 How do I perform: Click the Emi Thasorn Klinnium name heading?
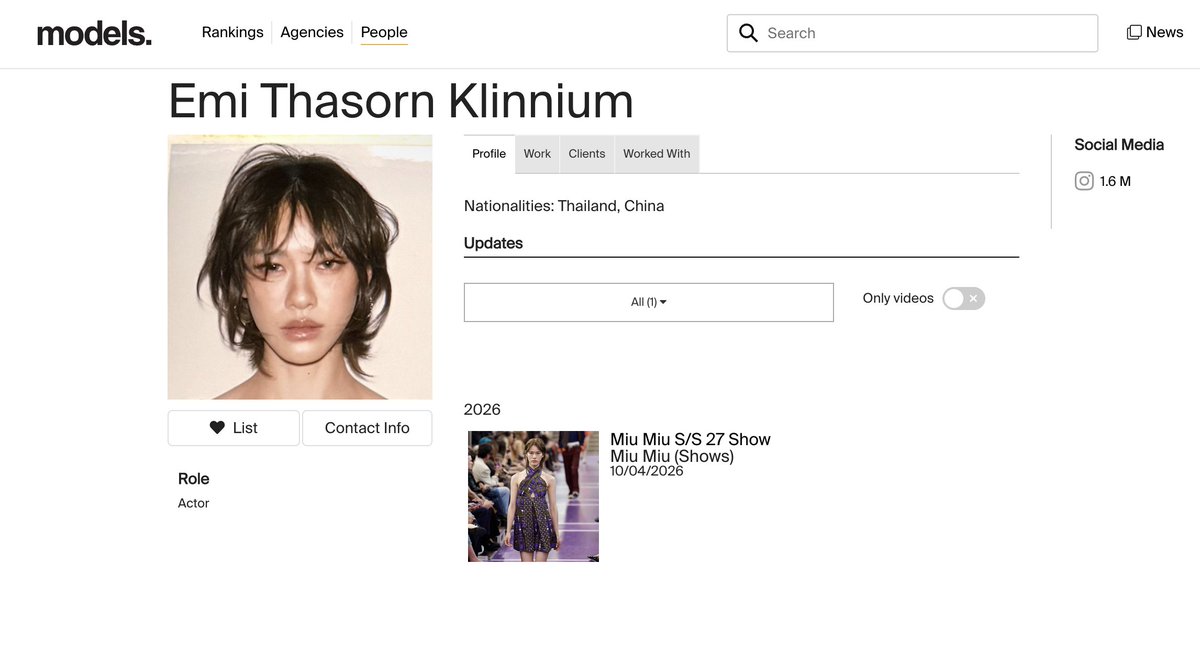pos(401,101)
